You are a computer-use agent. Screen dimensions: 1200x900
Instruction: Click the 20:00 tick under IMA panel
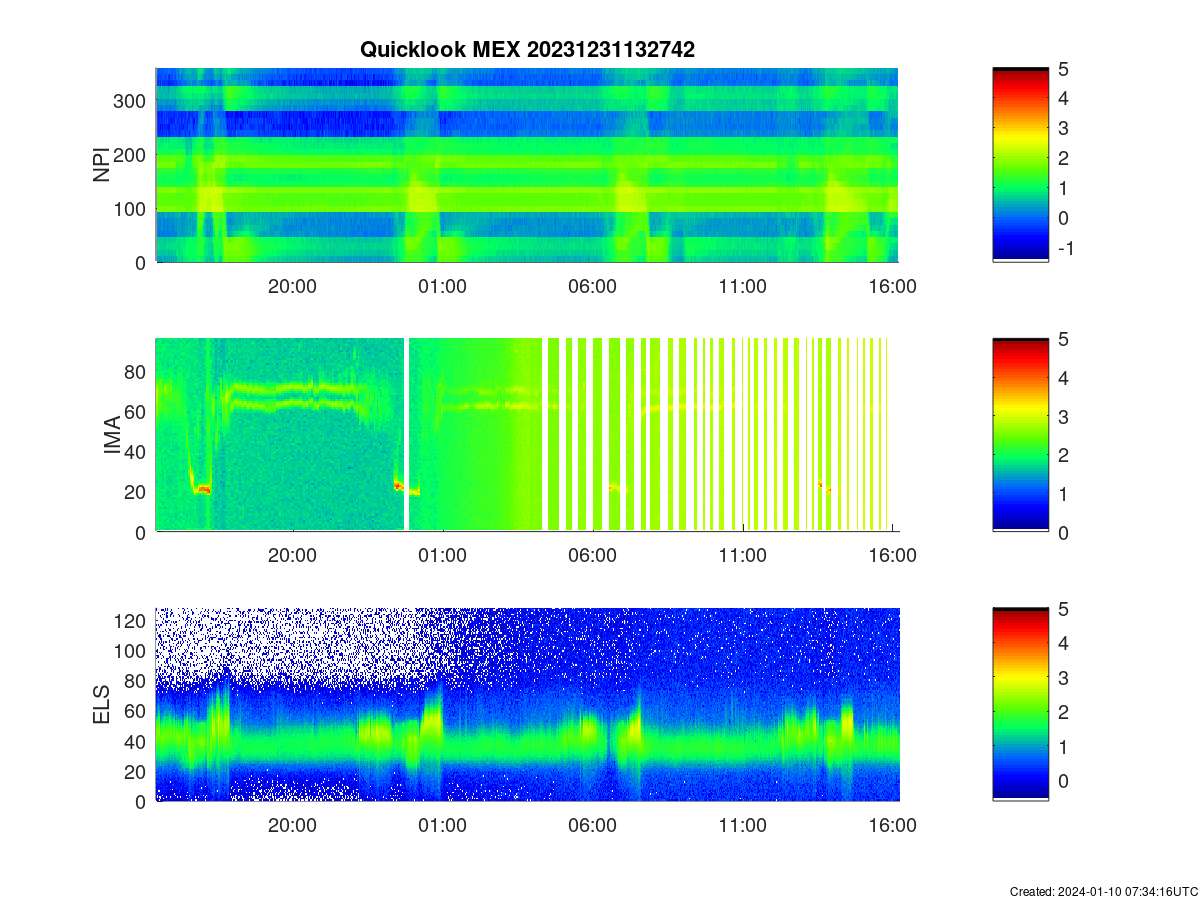point(292,556)
